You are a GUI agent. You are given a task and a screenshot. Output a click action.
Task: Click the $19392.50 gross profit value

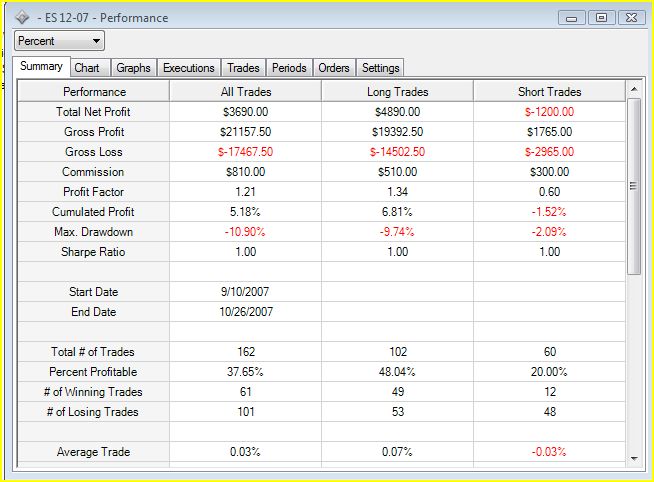tap(397, 132)
